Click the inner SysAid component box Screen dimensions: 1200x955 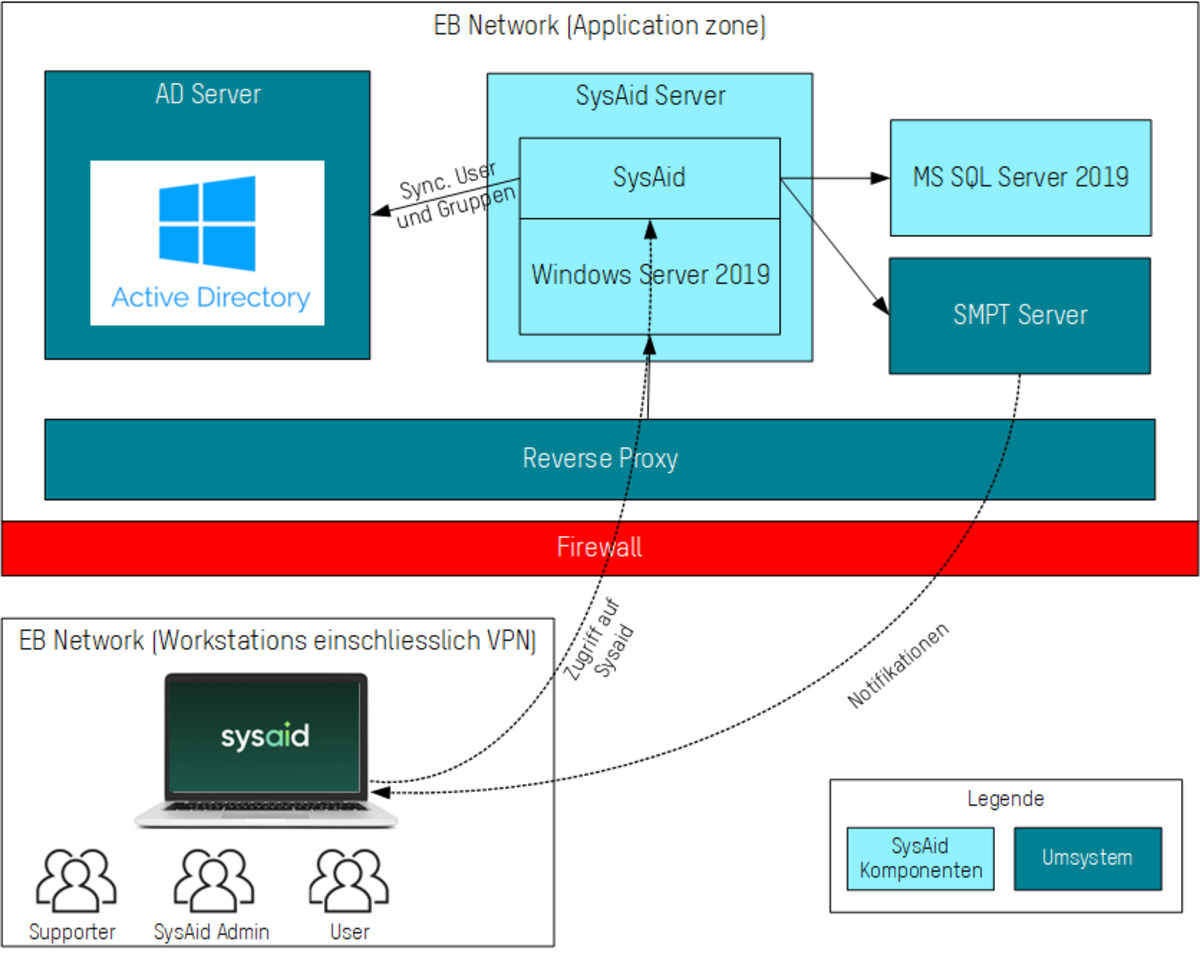[649, 178]
